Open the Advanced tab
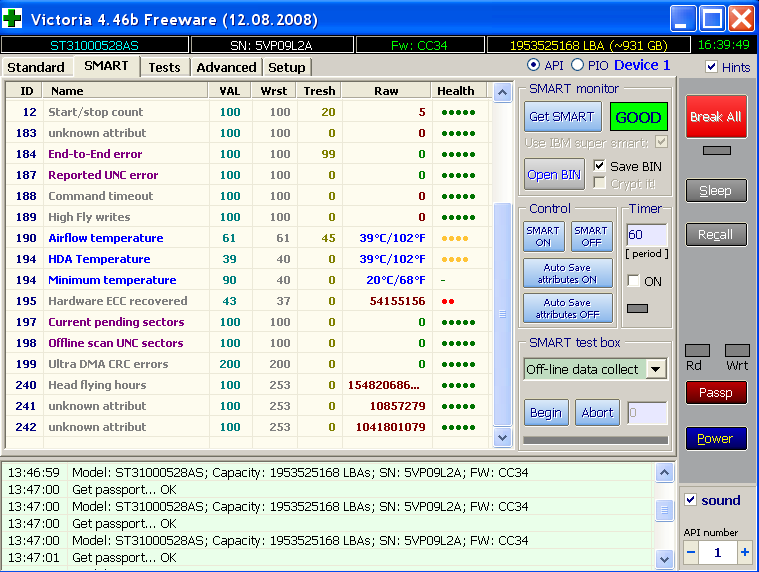Viewport: 759px width, 572px height. pos(226,67)
